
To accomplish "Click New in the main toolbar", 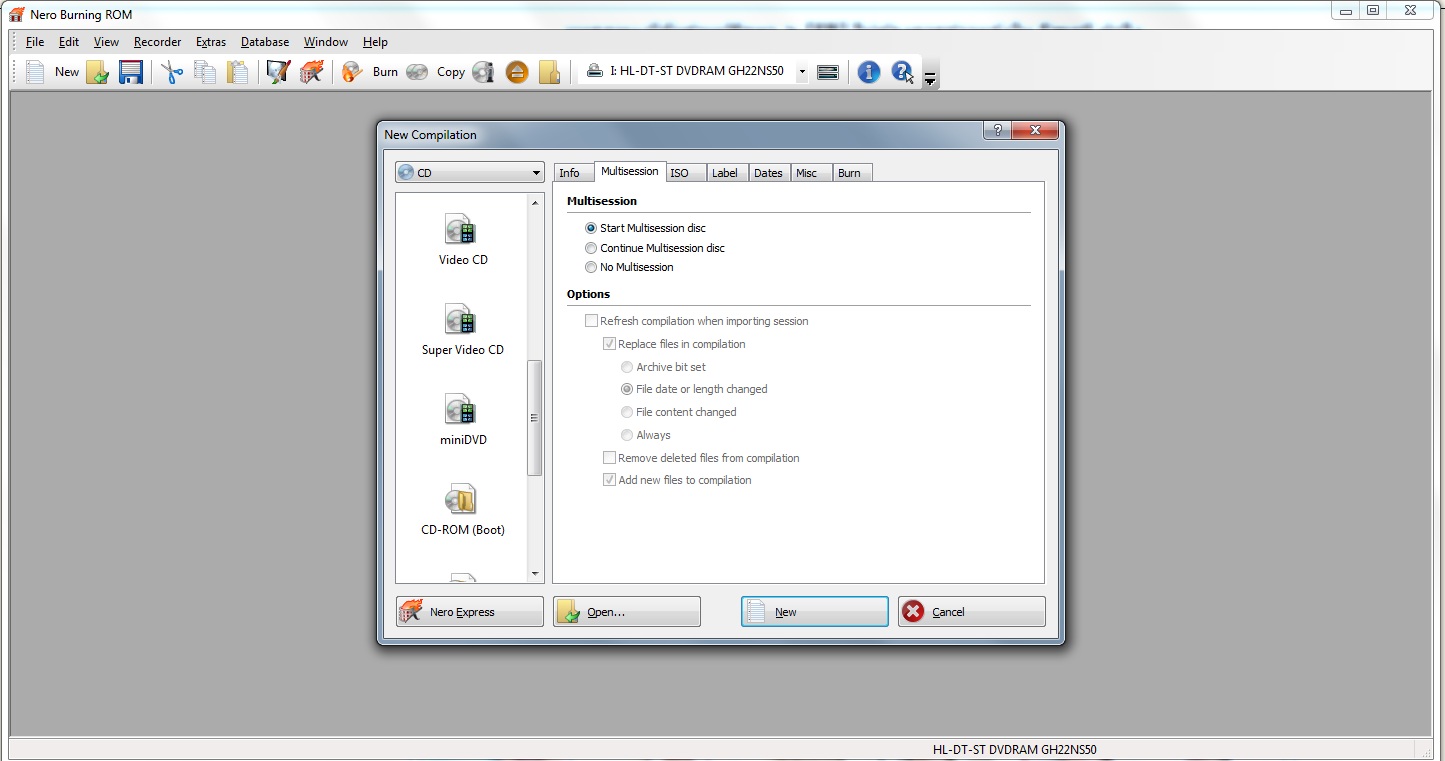I will click(52, 72).
